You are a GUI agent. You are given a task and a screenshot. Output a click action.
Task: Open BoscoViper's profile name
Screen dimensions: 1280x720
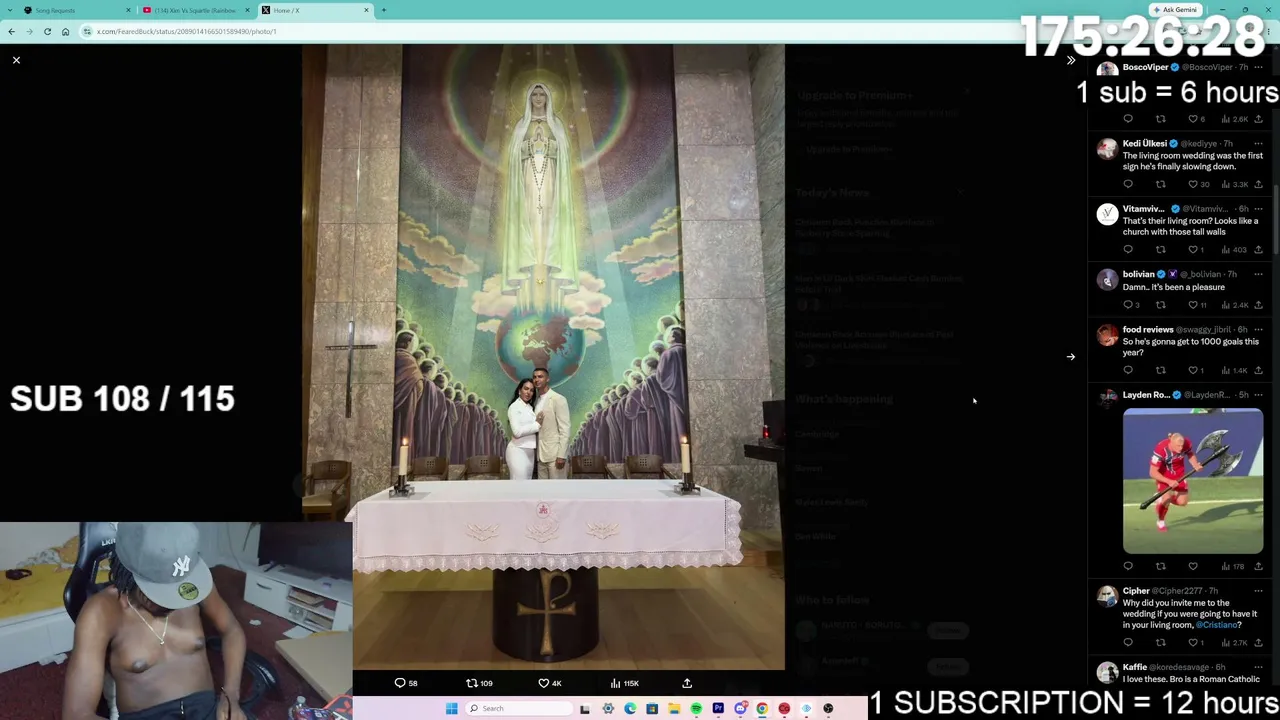pos(1145,67)
